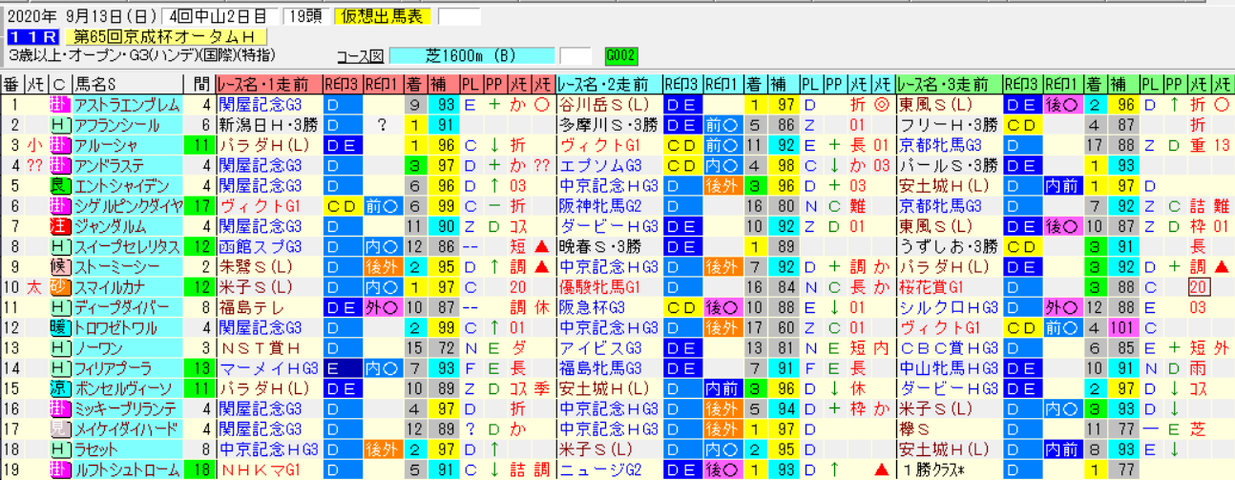Image resolution: width=1235 pixels, height=480 pixels.
Task: Click the boxed 20 memo in スマイルカナ's row
Action: pyautogui.click(x=1197, y=286)
